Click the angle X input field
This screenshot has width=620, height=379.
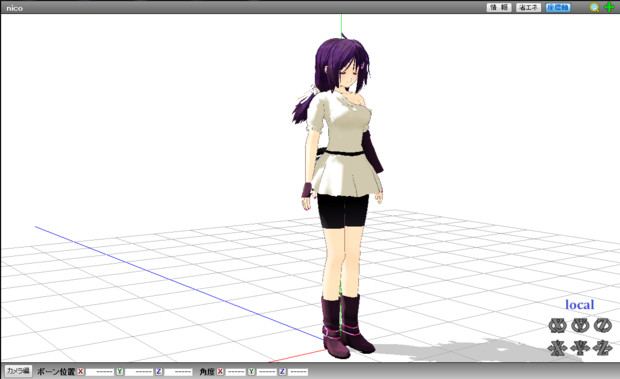tap(236, 372)
